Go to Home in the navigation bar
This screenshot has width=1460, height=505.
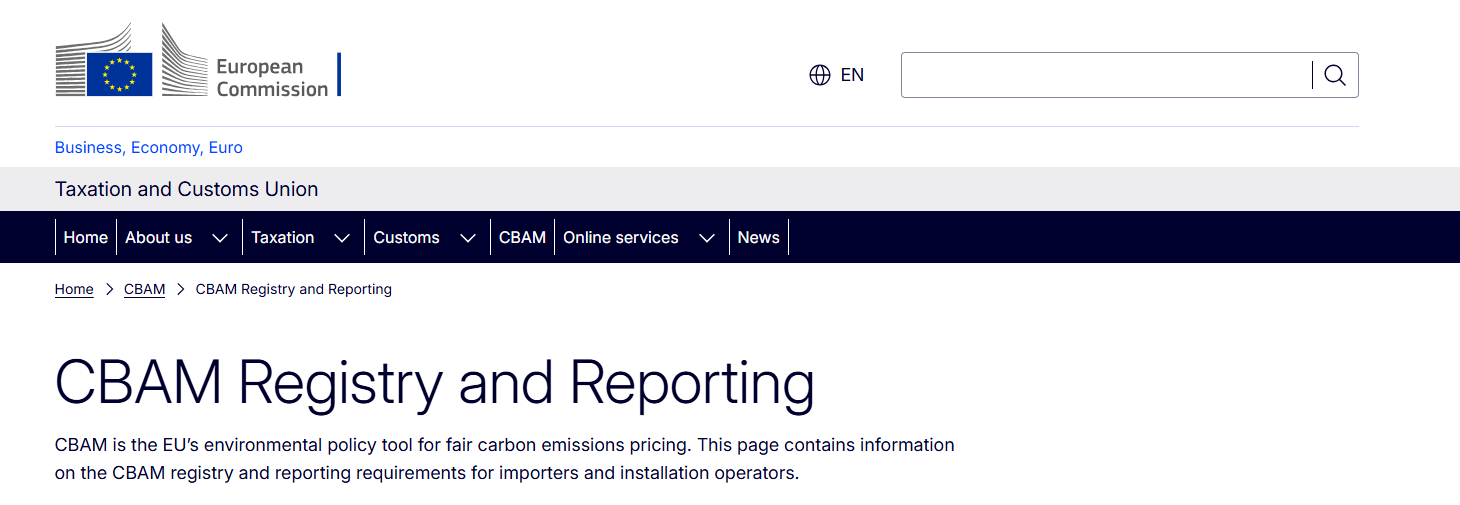(85, 237)
